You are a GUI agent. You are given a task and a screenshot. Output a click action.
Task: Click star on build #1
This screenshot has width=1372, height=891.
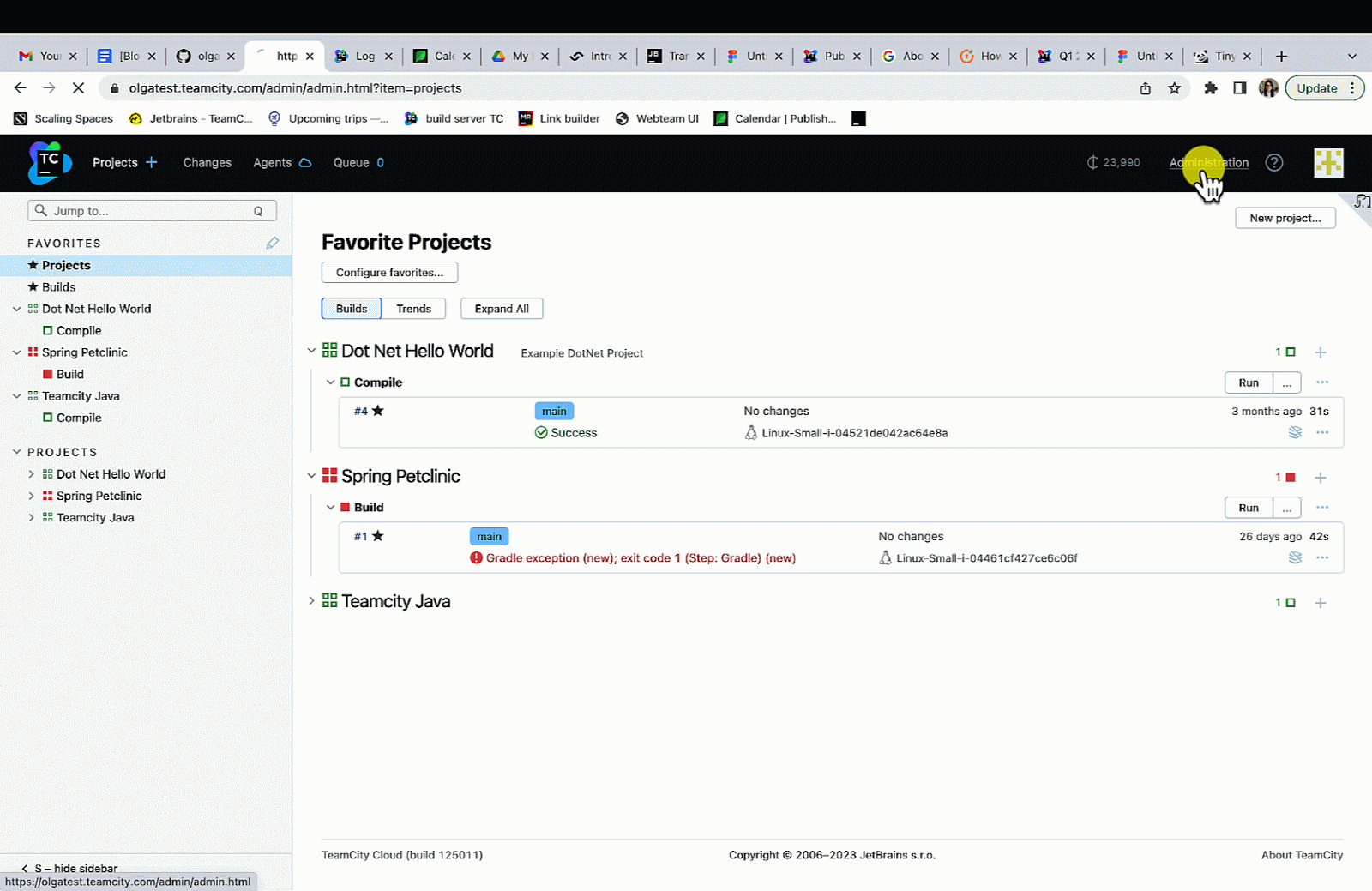point(378,536)
